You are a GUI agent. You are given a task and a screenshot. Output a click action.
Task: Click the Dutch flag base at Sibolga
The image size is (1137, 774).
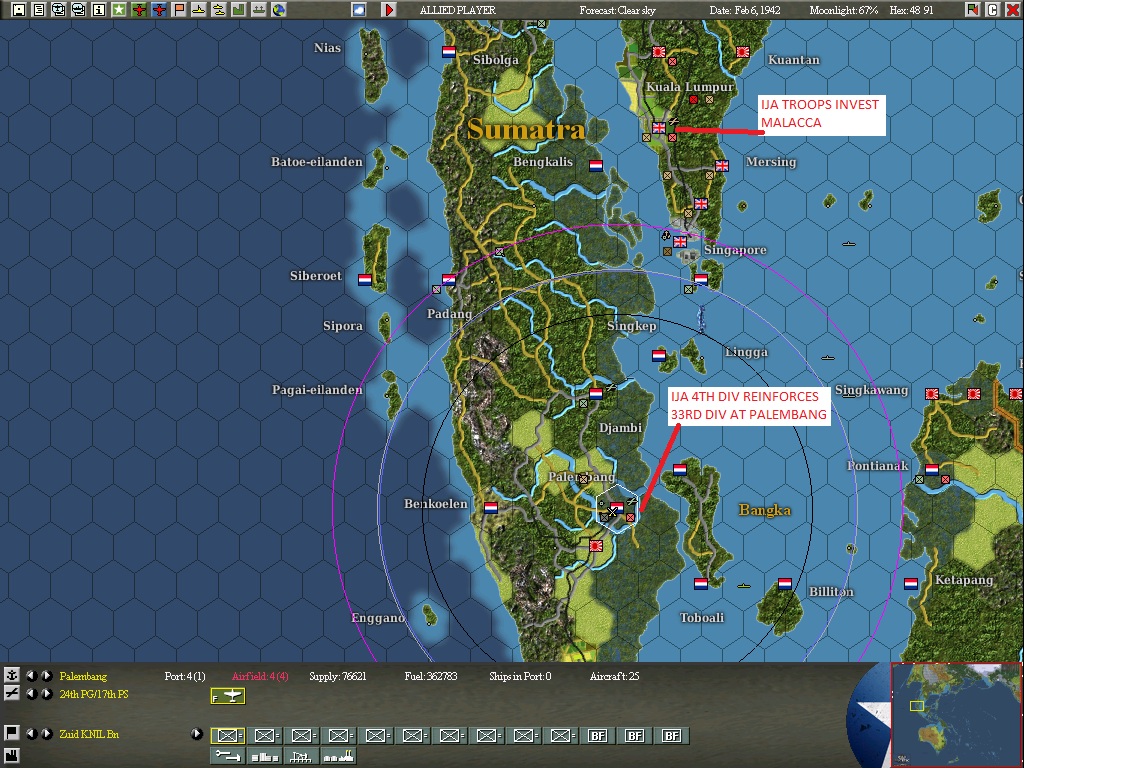[449, 52]
